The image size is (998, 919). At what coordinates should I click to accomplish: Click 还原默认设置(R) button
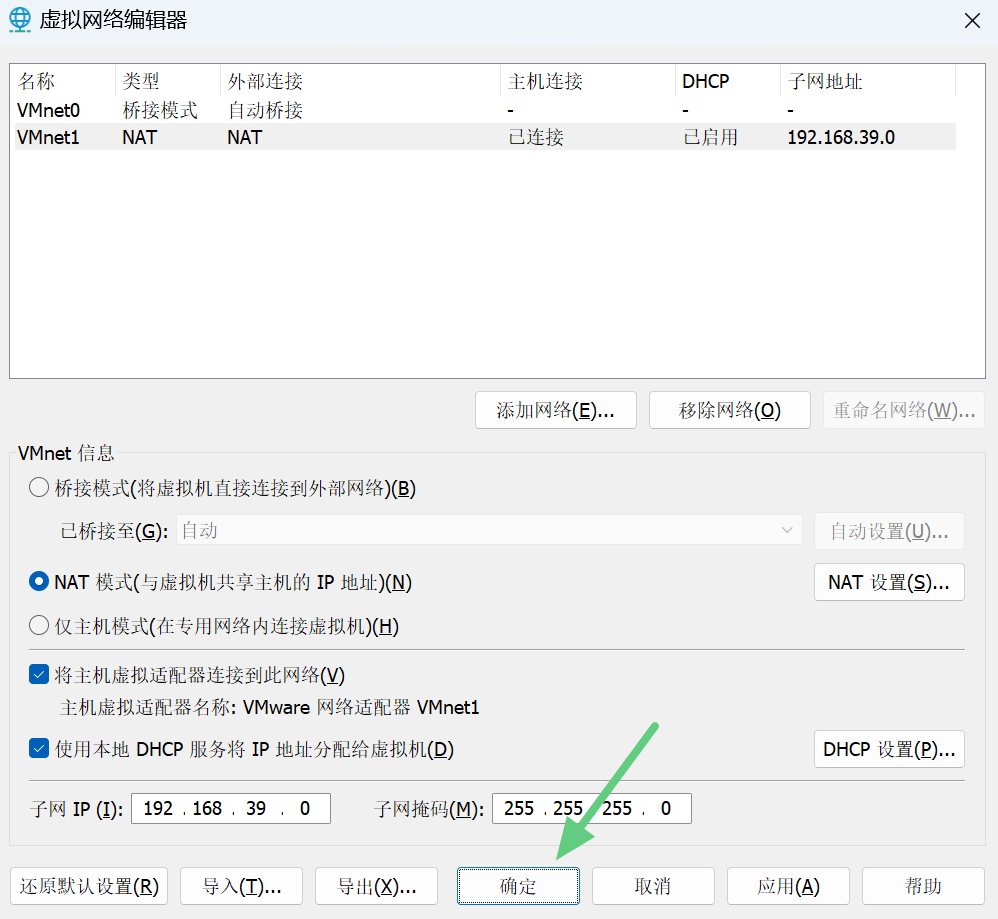(89, 886)
